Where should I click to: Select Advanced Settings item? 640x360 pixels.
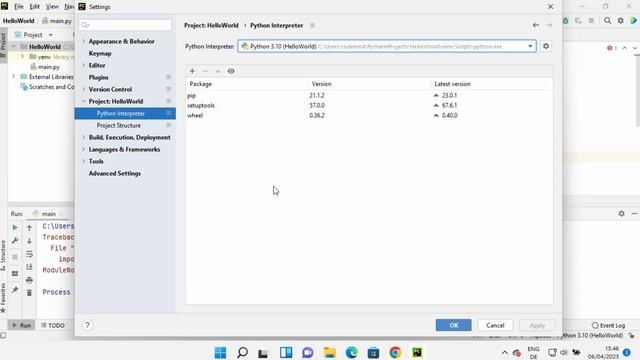point(115,173)
